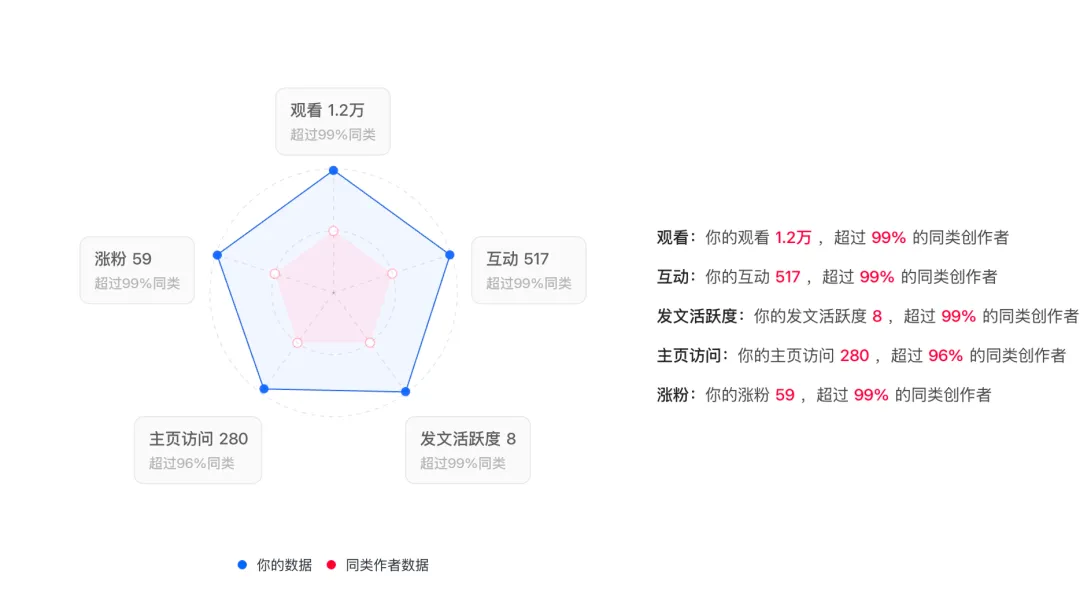Click the red 96% value in the 主页访问 summary

tap(945, 355)
